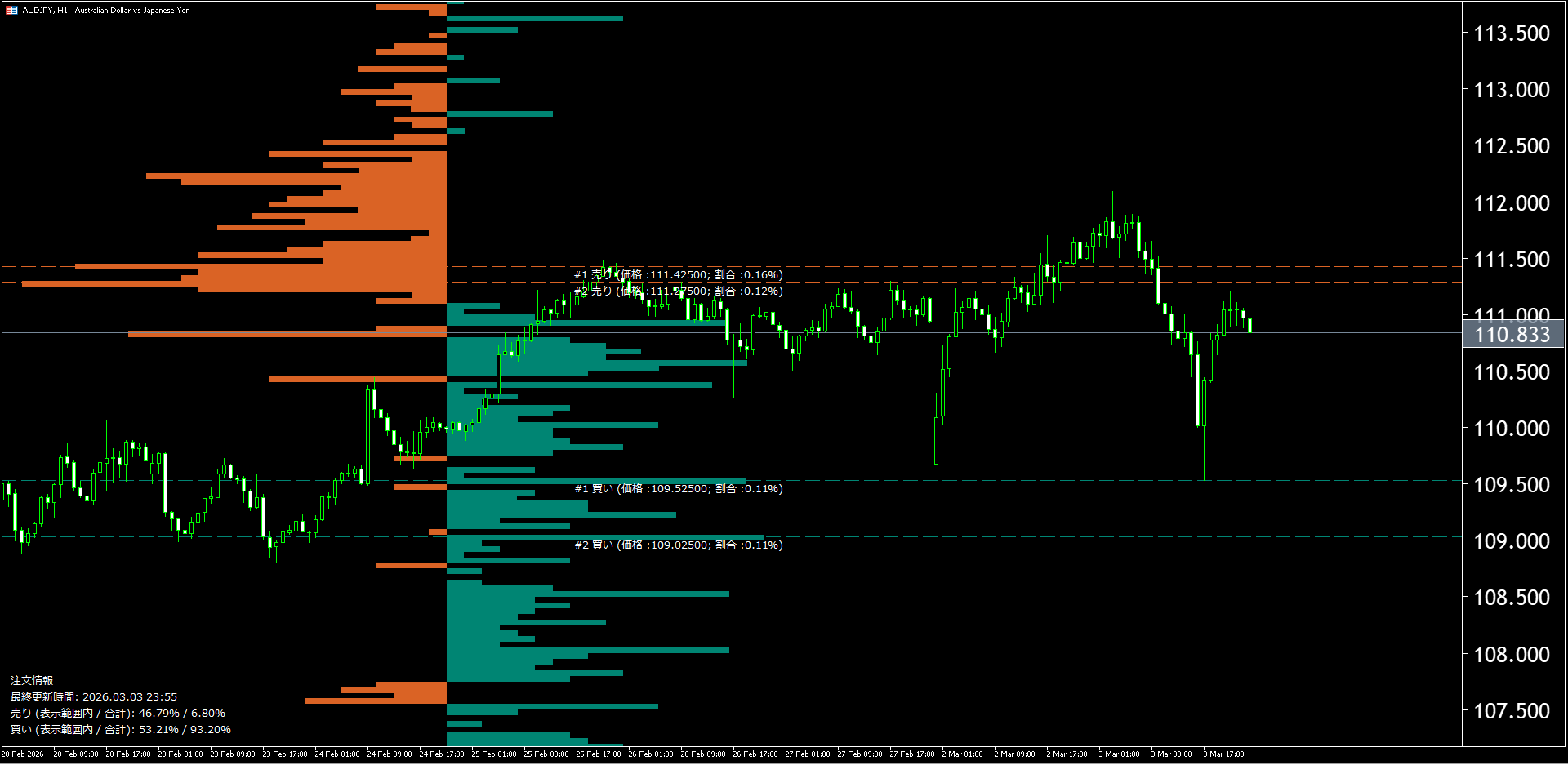Click the 24 Feb 17:00 time label

point(442,754)
